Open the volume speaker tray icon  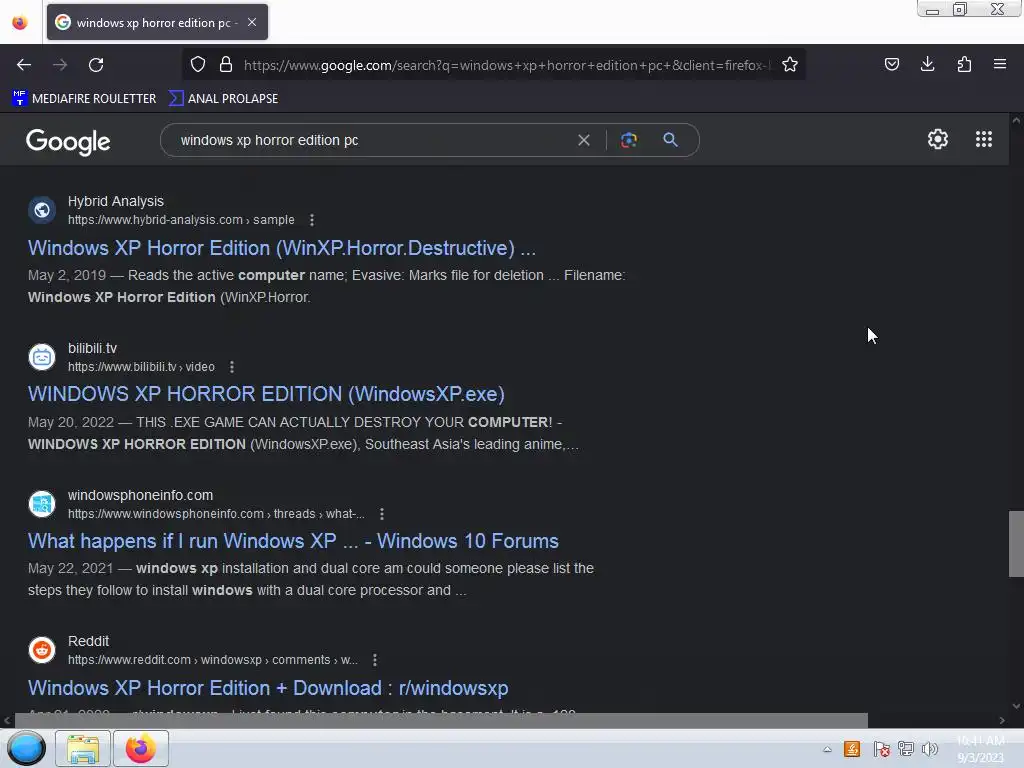[x=930, y=749]
